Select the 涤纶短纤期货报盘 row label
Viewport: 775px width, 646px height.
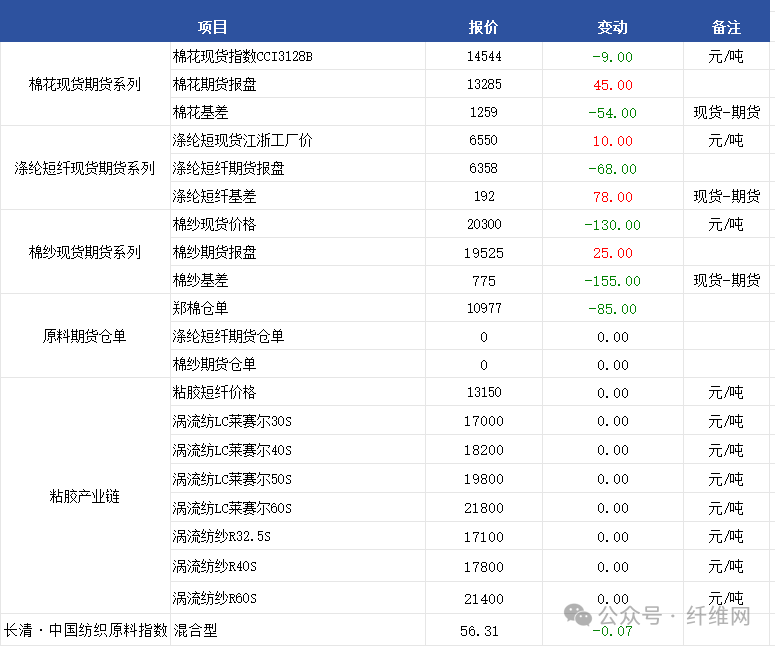click(229, 169)
